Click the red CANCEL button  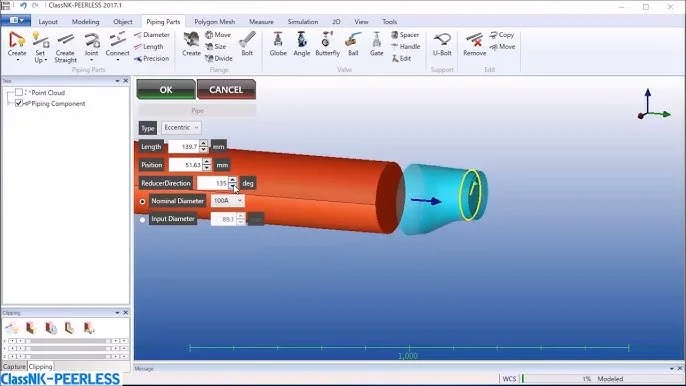coord(226,90)
